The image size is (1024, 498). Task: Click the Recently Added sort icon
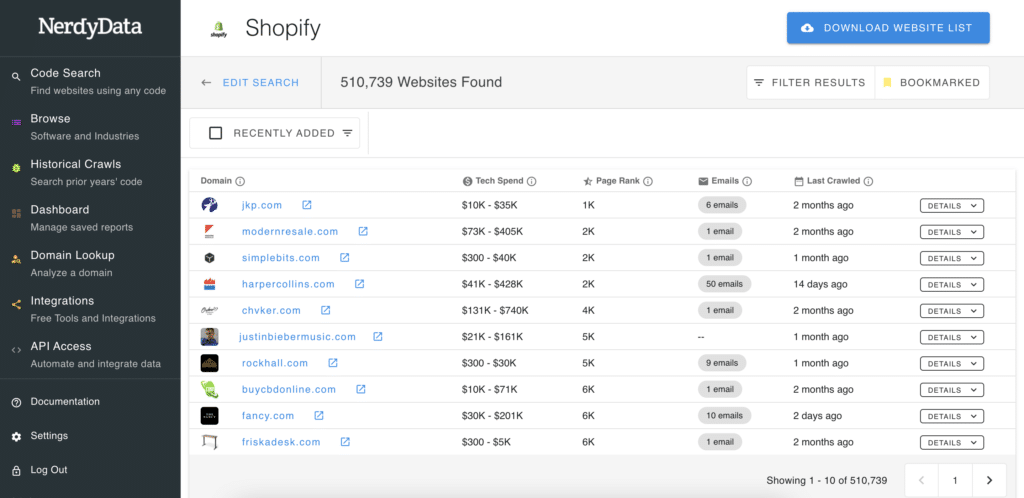pos(347,133)
